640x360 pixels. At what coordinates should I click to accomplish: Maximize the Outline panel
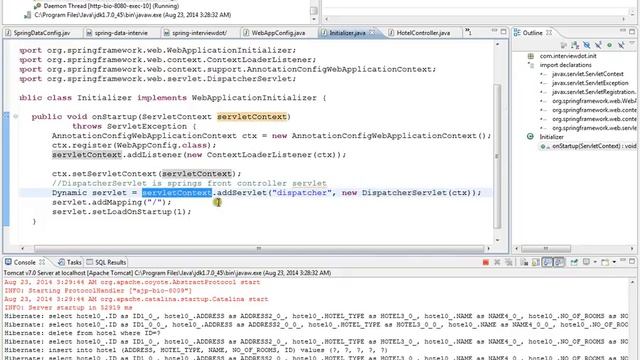[x=632, y=31]
